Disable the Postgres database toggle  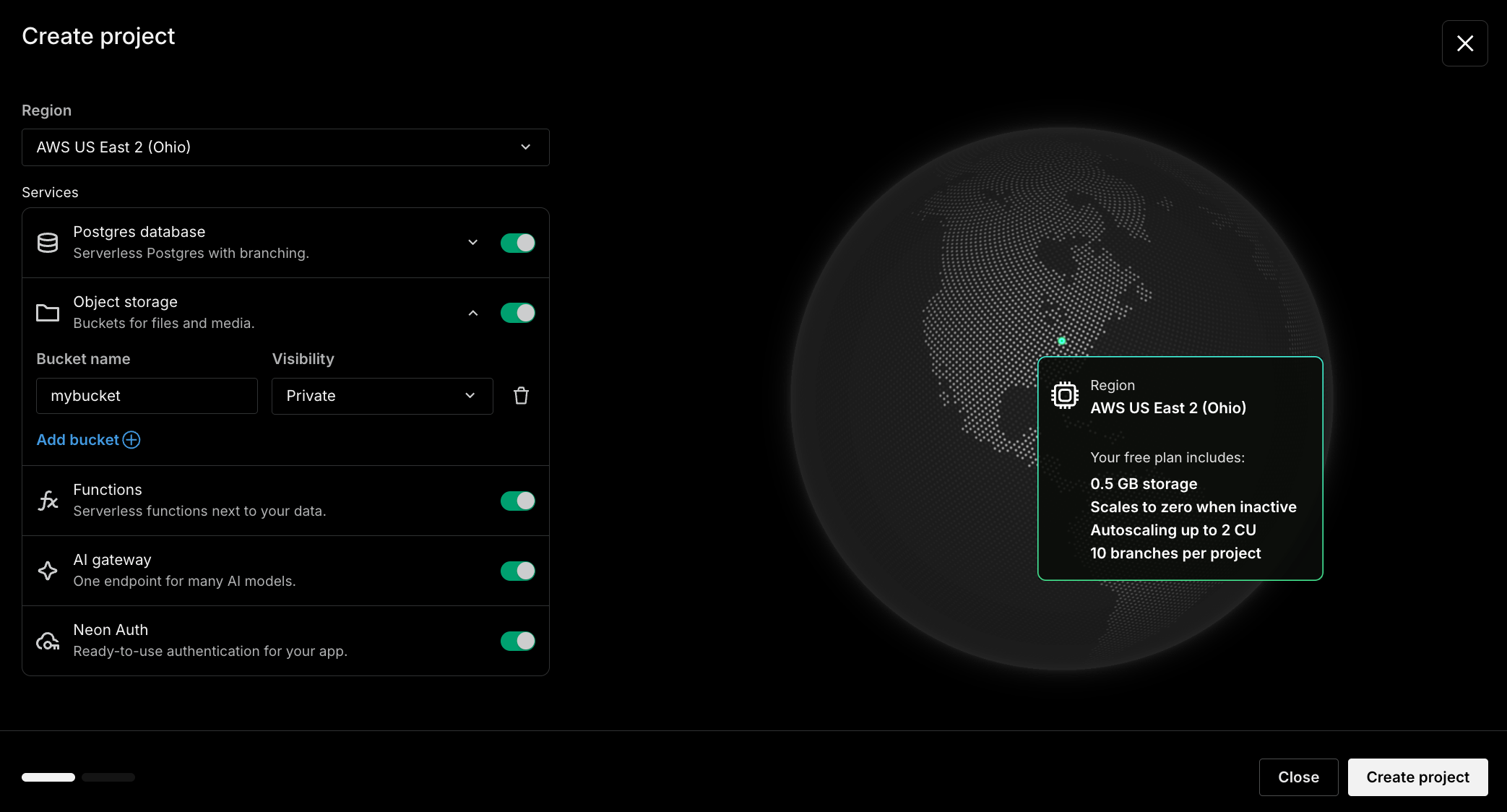pos(518,243)
